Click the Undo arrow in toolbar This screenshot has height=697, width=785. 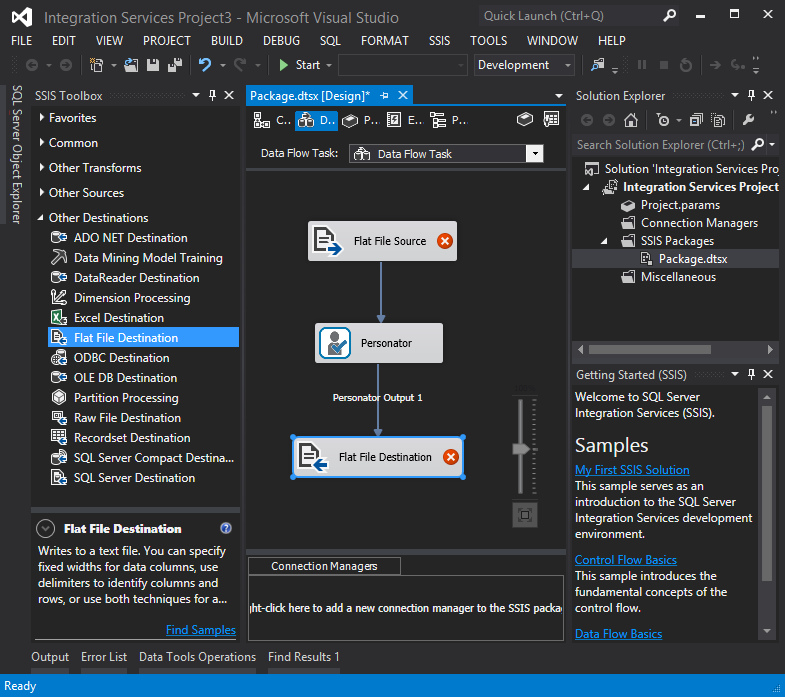point(205,65)
